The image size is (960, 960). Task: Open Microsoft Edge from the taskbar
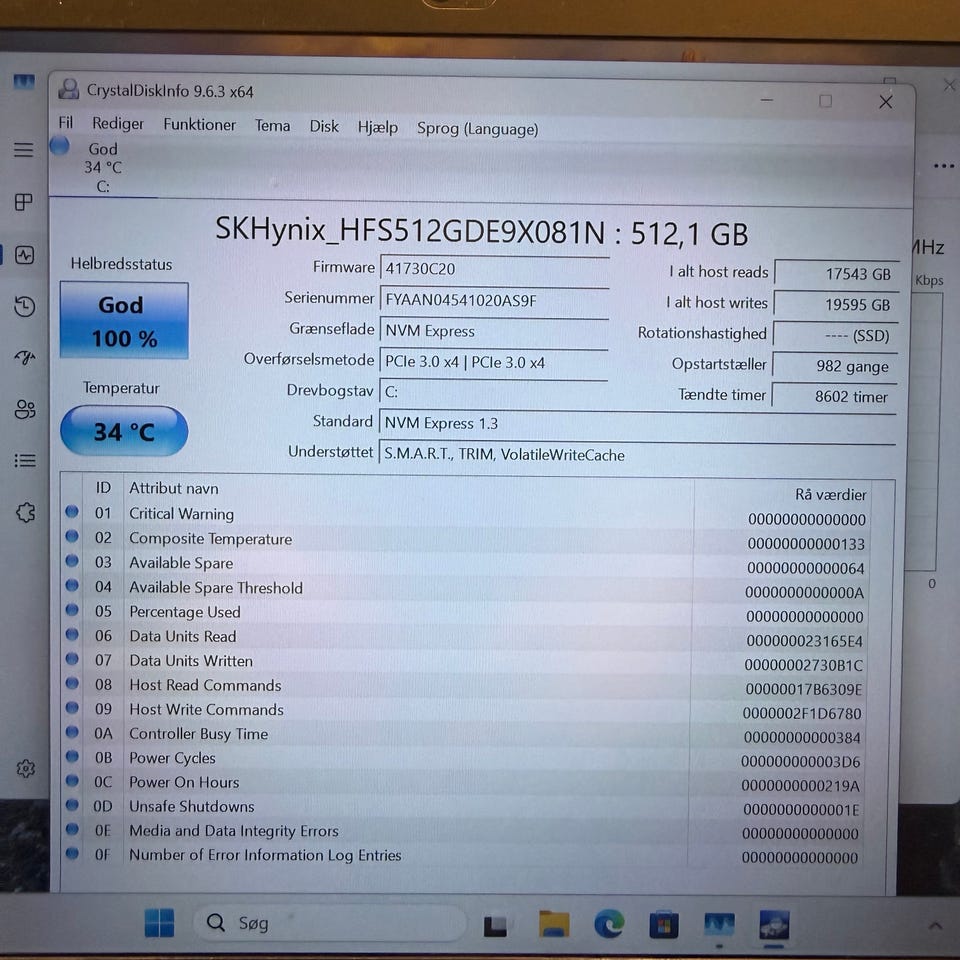[x=609, y=924]
